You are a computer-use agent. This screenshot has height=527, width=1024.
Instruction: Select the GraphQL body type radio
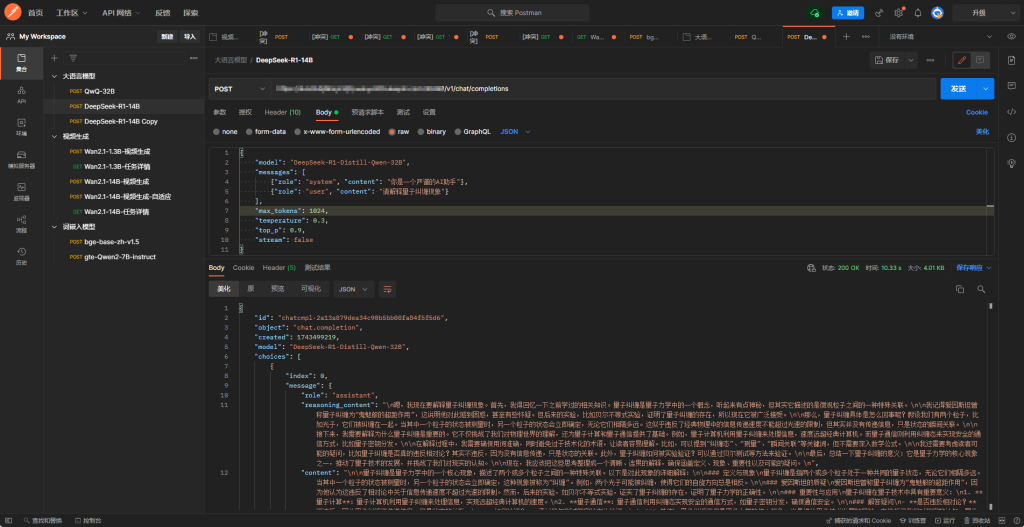[x=458, y=131]
